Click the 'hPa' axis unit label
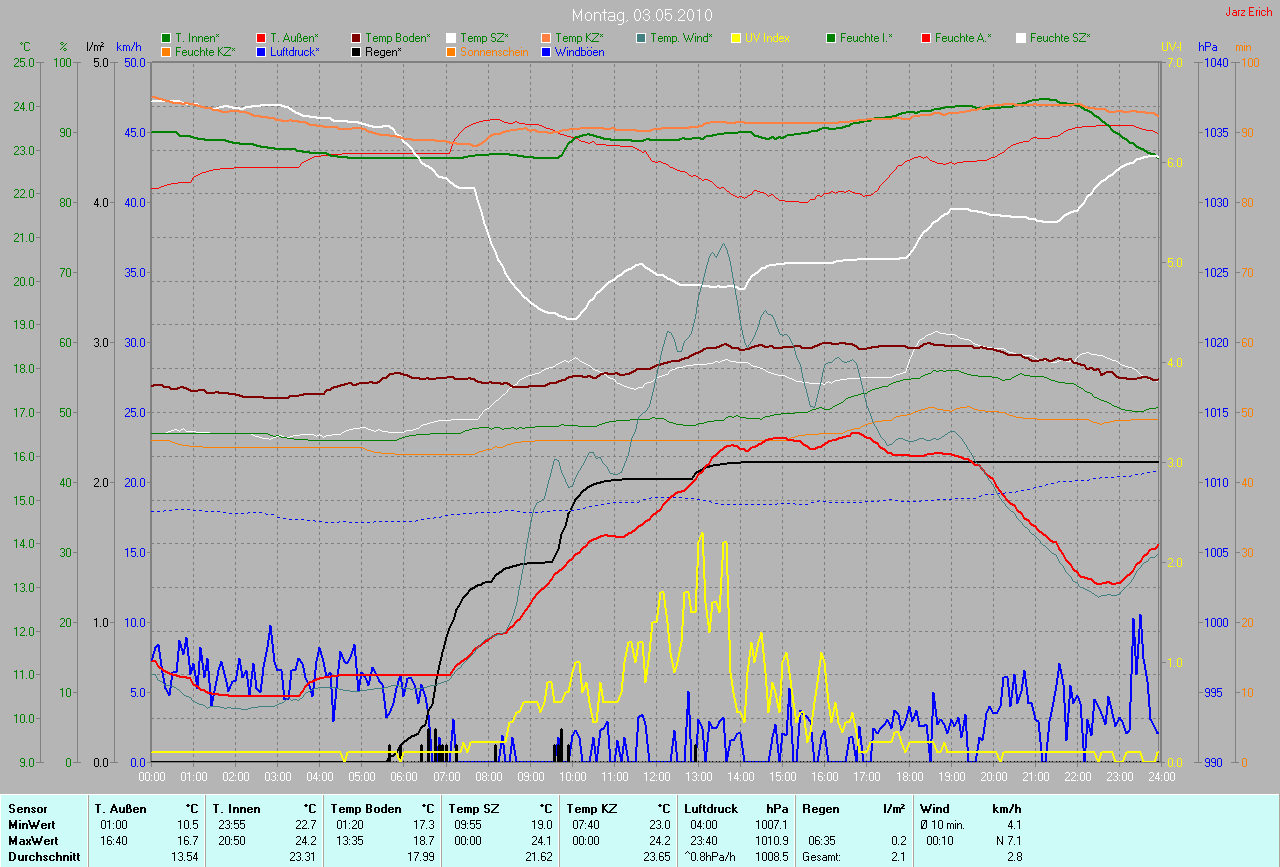The height and width of the screenshot is (867, 1280). click(x=1209, y=47)
